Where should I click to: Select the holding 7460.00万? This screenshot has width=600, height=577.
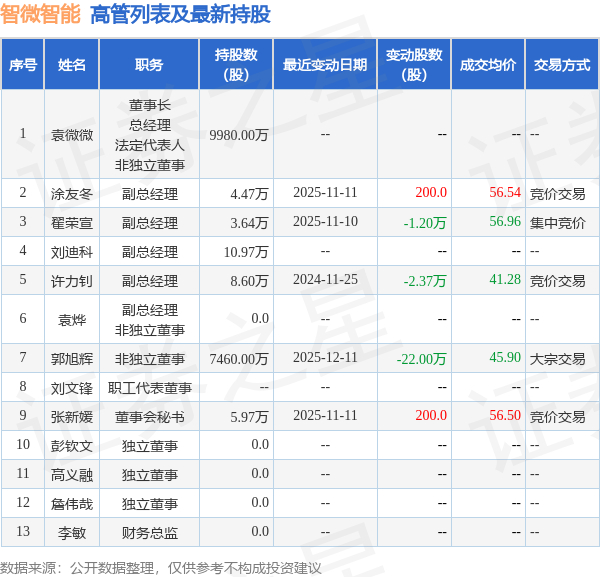tap(238, 359)
